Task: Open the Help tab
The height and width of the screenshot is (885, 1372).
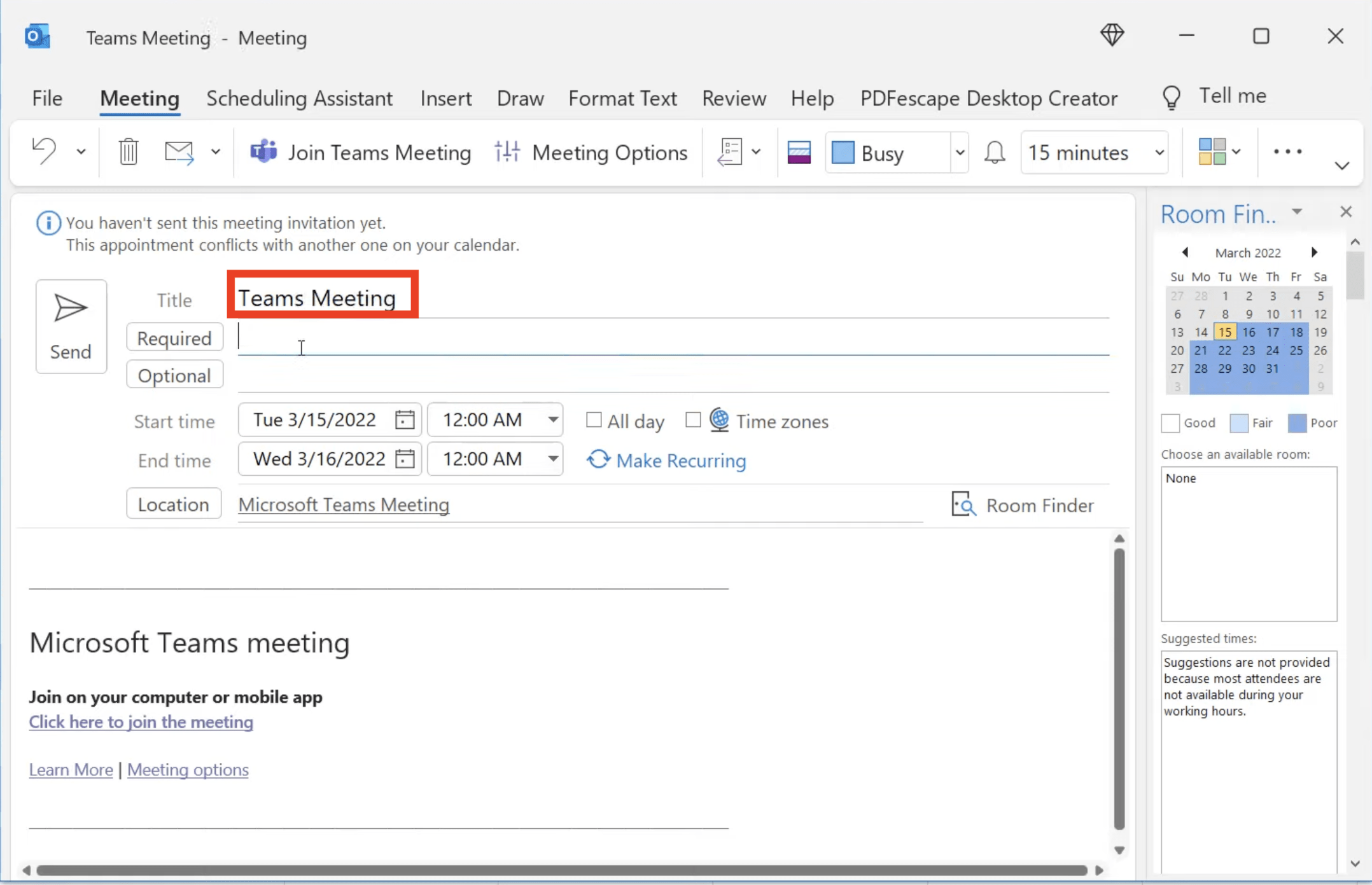Action: tap(812, 99)
